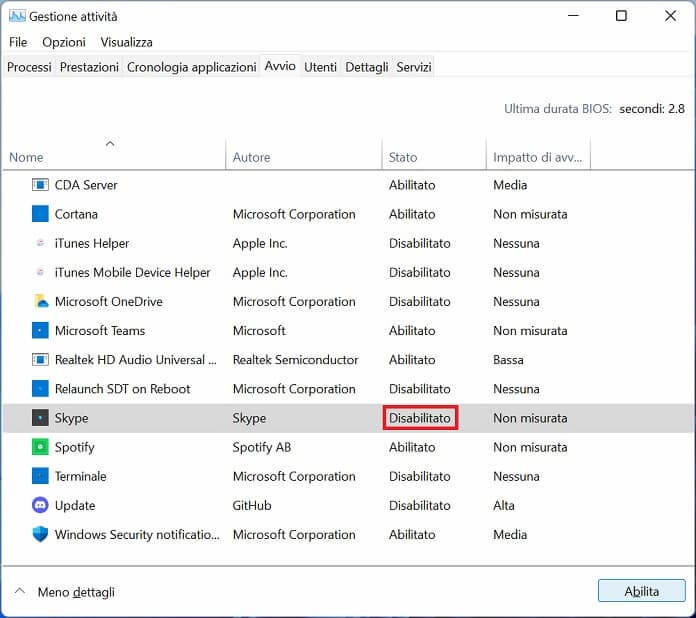Collapse view with Meno dettagli
Image resolution: width=696 pixels, height=618 pixels.
[x=65, y=592]
